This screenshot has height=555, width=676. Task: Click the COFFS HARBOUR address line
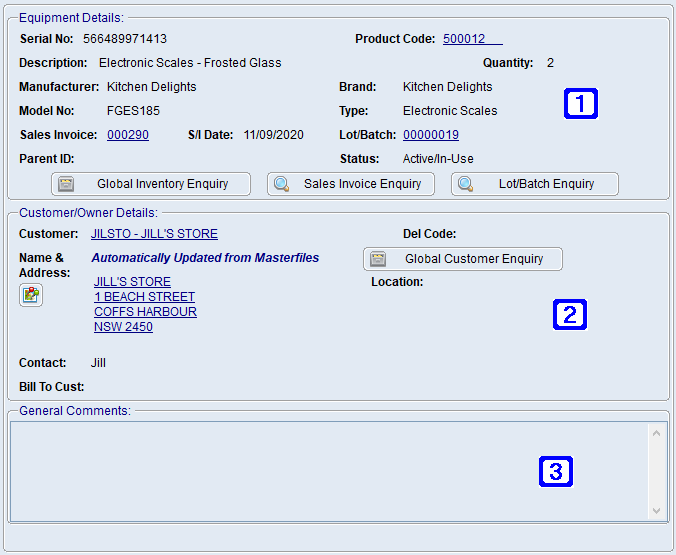click(145, 312)
